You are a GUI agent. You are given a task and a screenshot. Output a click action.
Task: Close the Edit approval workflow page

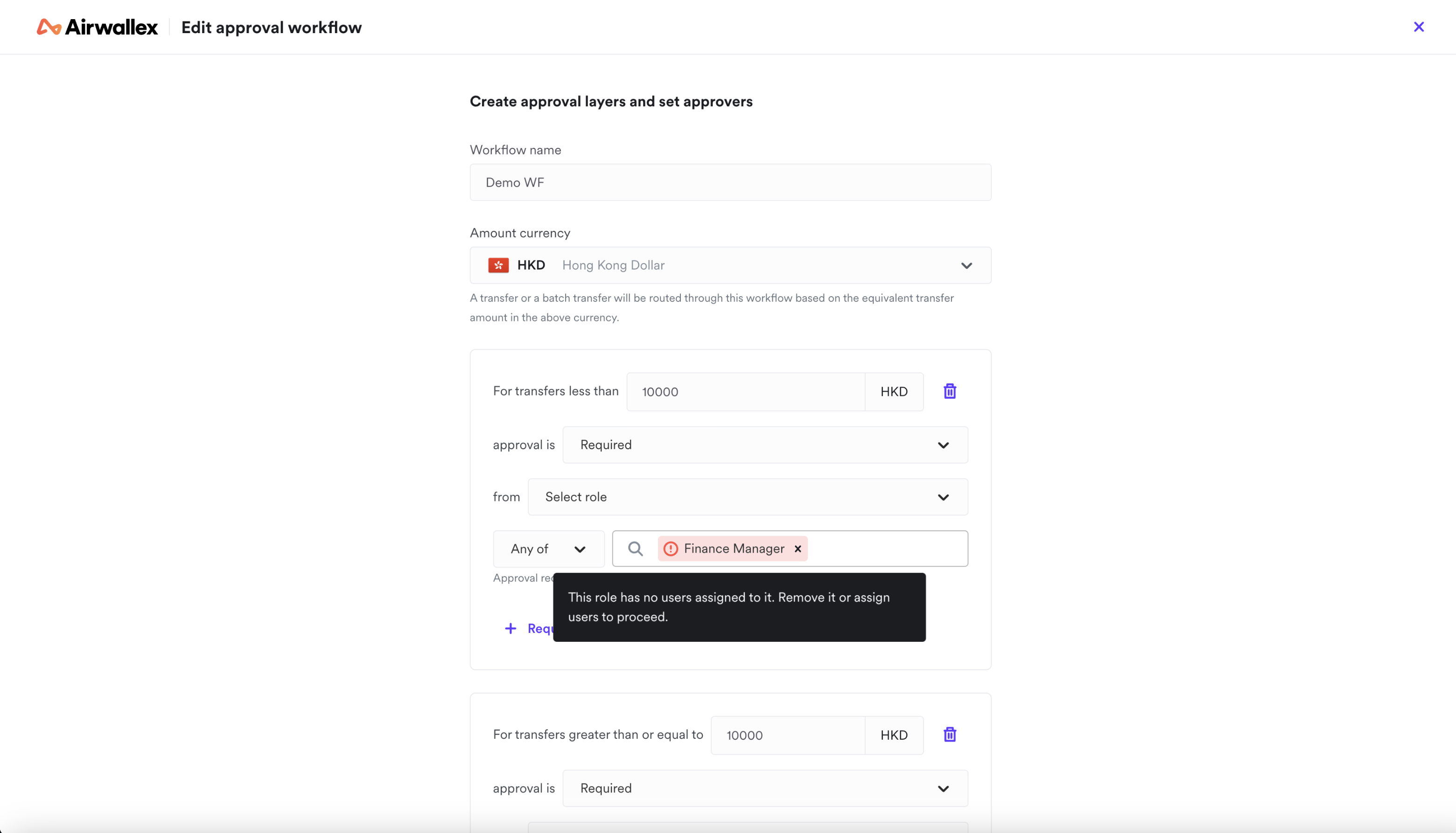click(1418, 27)
